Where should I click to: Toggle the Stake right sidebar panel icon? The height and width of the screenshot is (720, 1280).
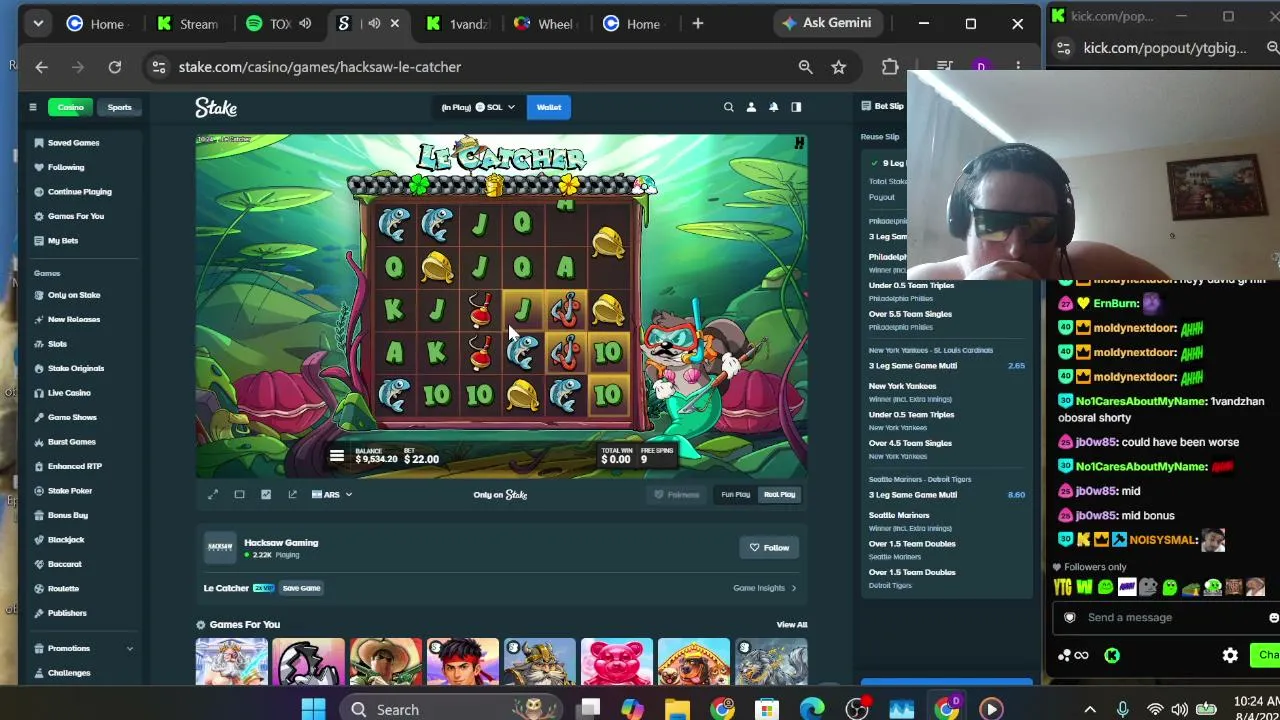pyautogui.click(x=796, y=107)
